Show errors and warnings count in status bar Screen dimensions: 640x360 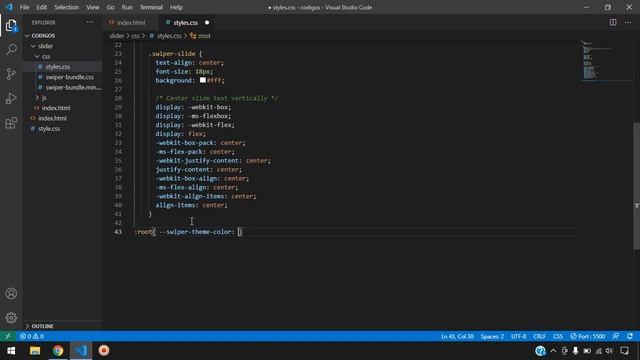(32, 336)
